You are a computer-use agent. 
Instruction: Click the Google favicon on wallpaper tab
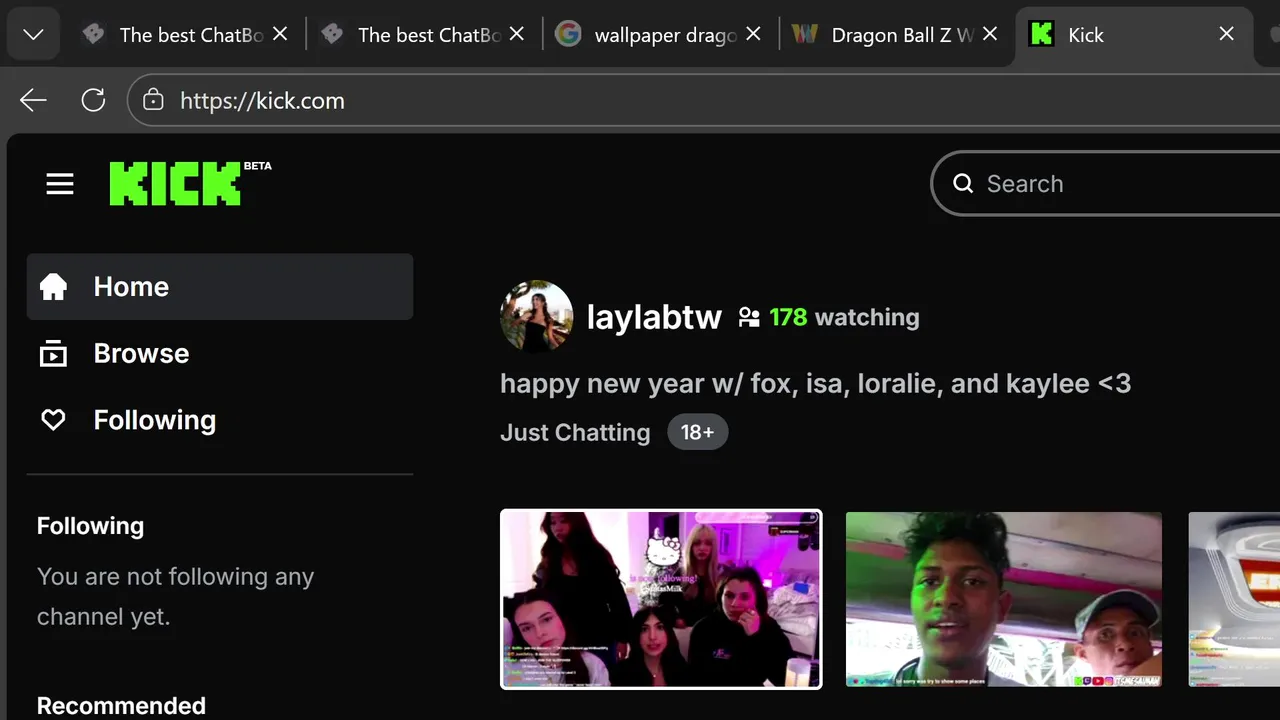[568, 34]
